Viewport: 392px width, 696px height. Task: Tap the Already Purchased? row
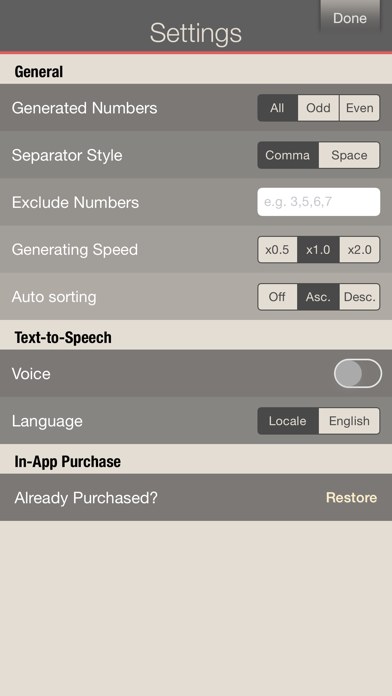(x=196, y=497)
